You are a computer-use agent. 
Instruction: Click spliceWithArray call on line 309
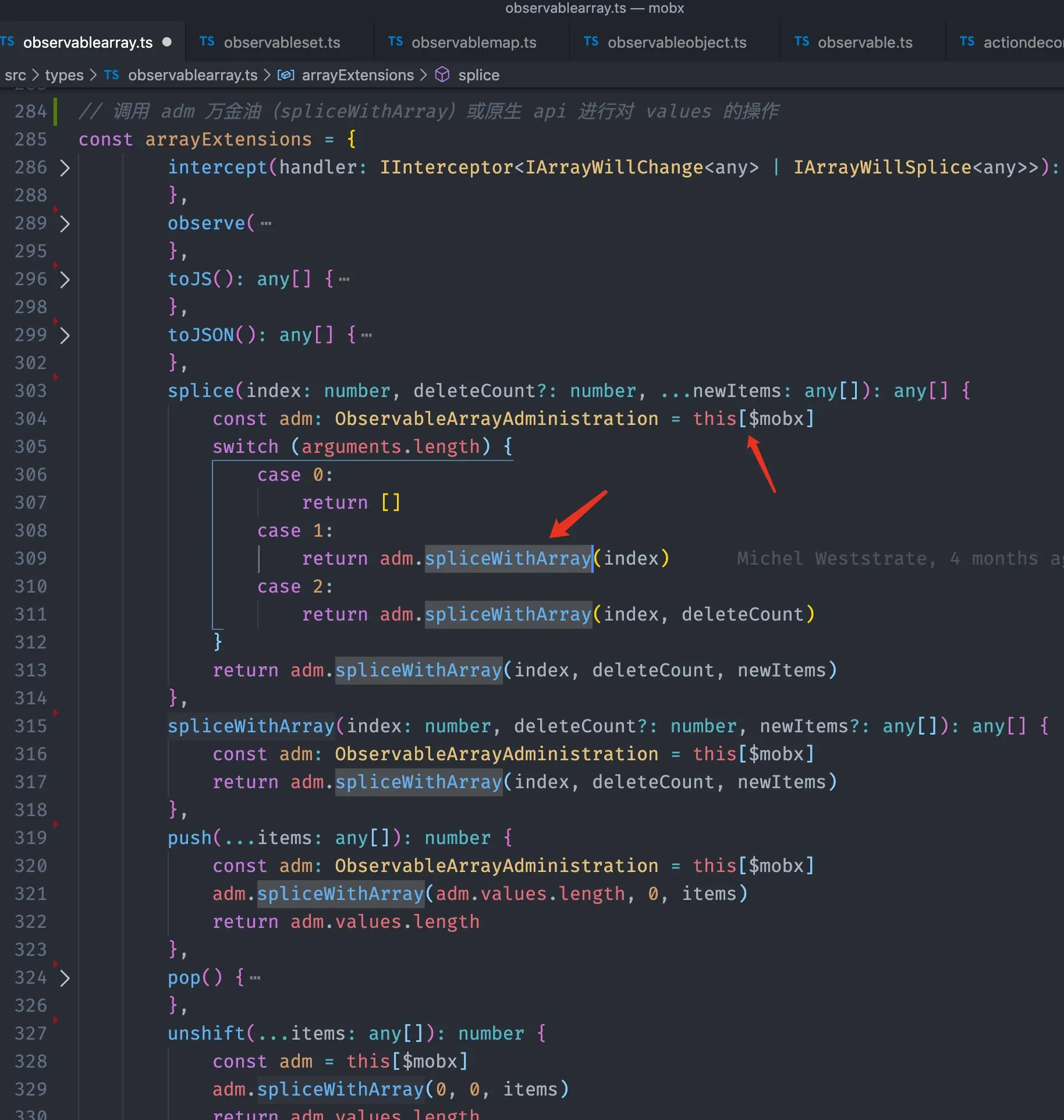[508, 558]
